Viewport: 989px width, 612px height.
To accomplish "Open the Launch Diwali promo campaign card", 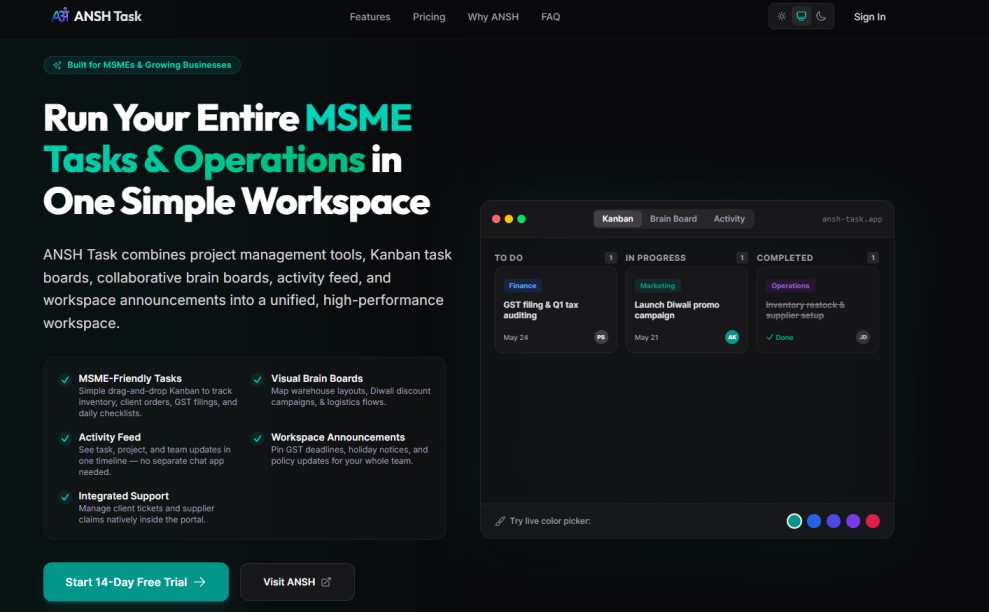I will click(x=687, y=309).
